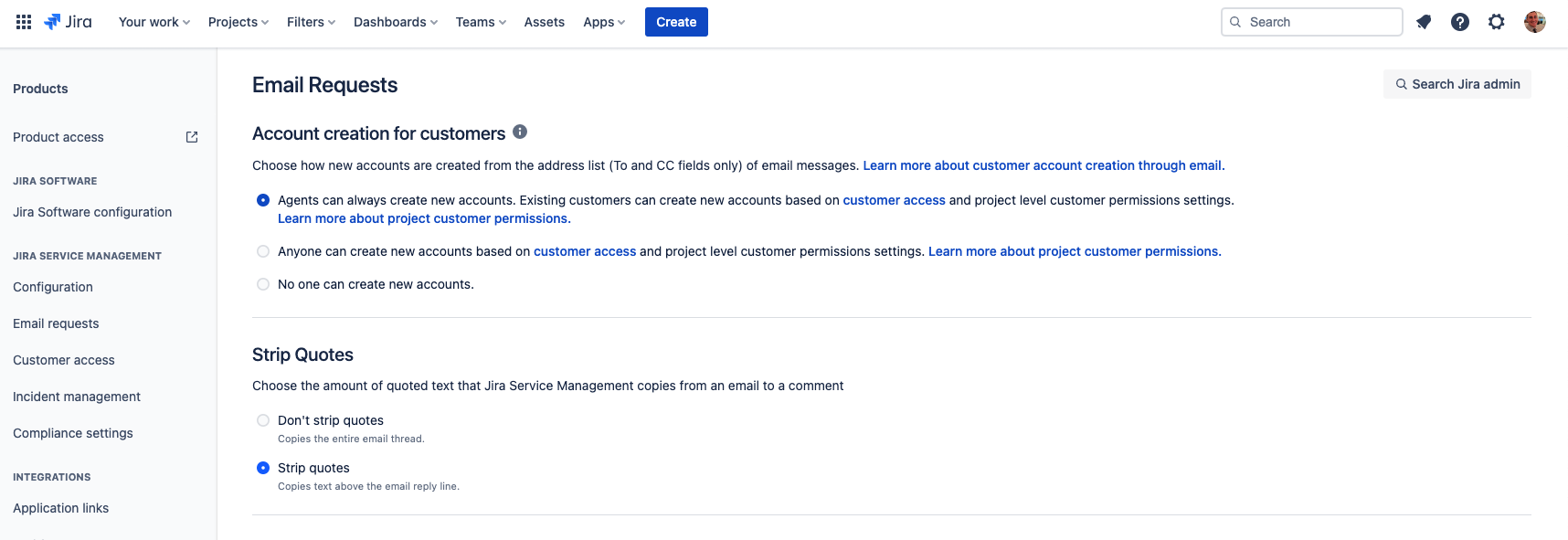The image size is (1568, 540).
Task: Open Application links under Integrations
Action: coord(60,508)
